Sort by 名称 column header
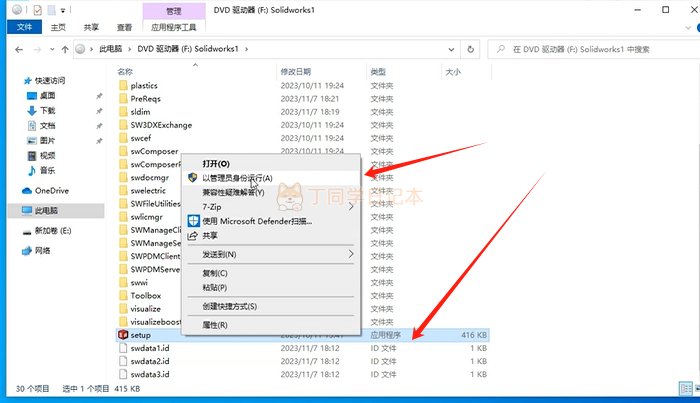The height and width of the screenshot is (403, 700). 125,71
